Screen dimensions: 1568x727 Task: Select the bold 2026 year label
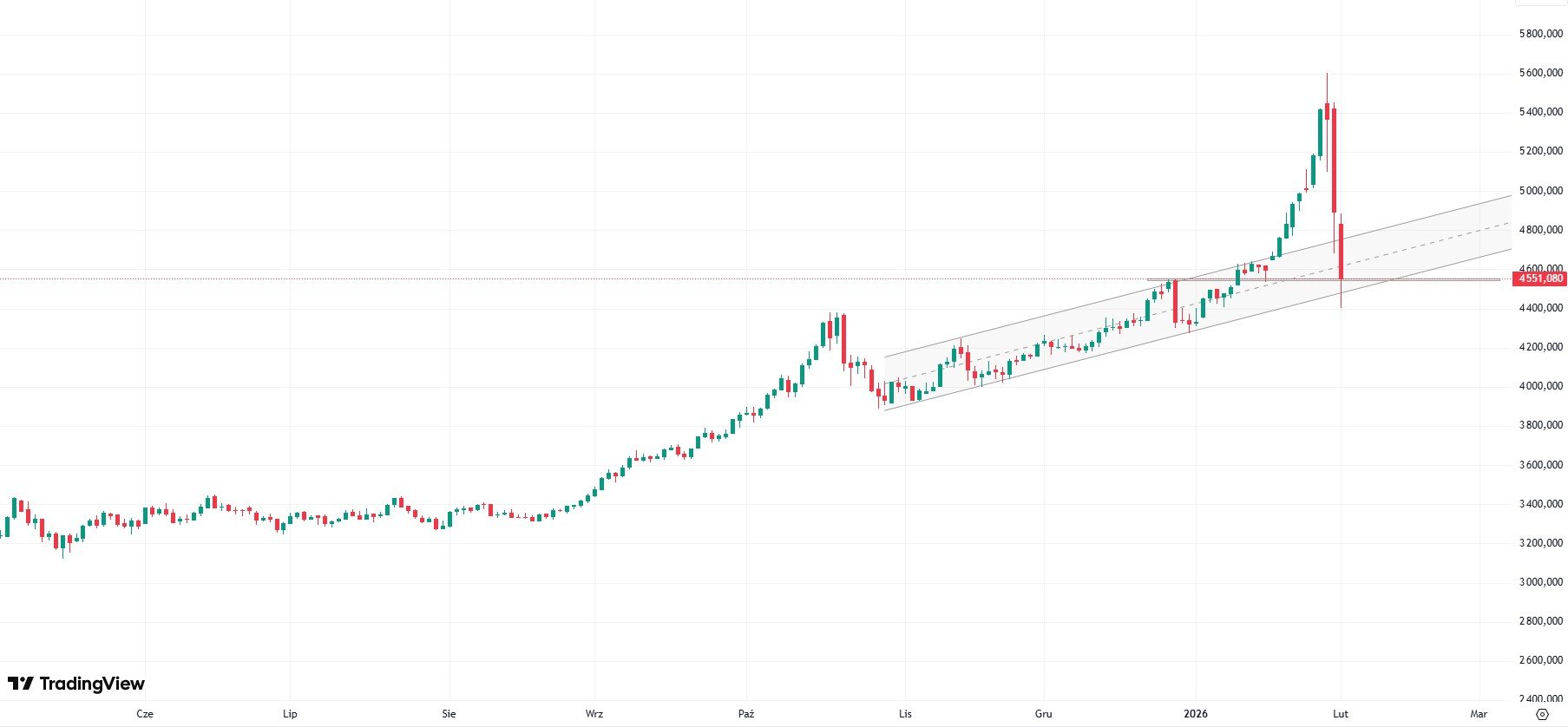pyautogui.click(x=1195, y=714)
